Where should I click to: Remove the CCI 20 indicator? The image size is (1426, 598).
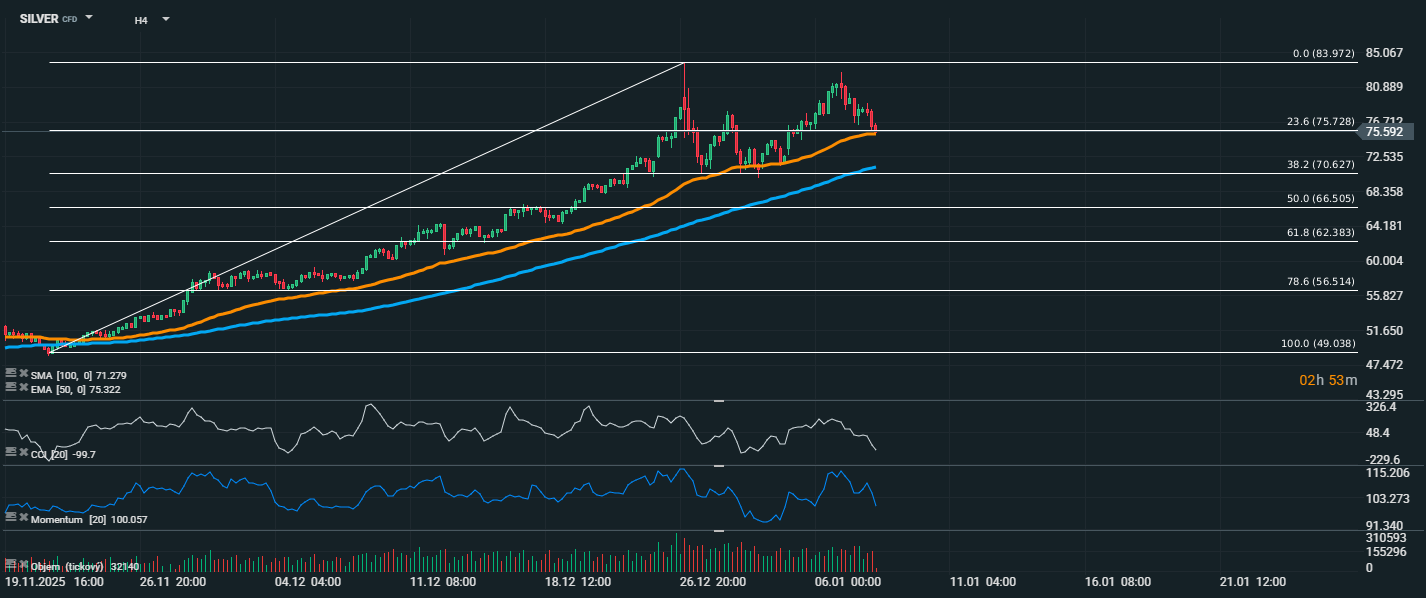tap(23, 453)
